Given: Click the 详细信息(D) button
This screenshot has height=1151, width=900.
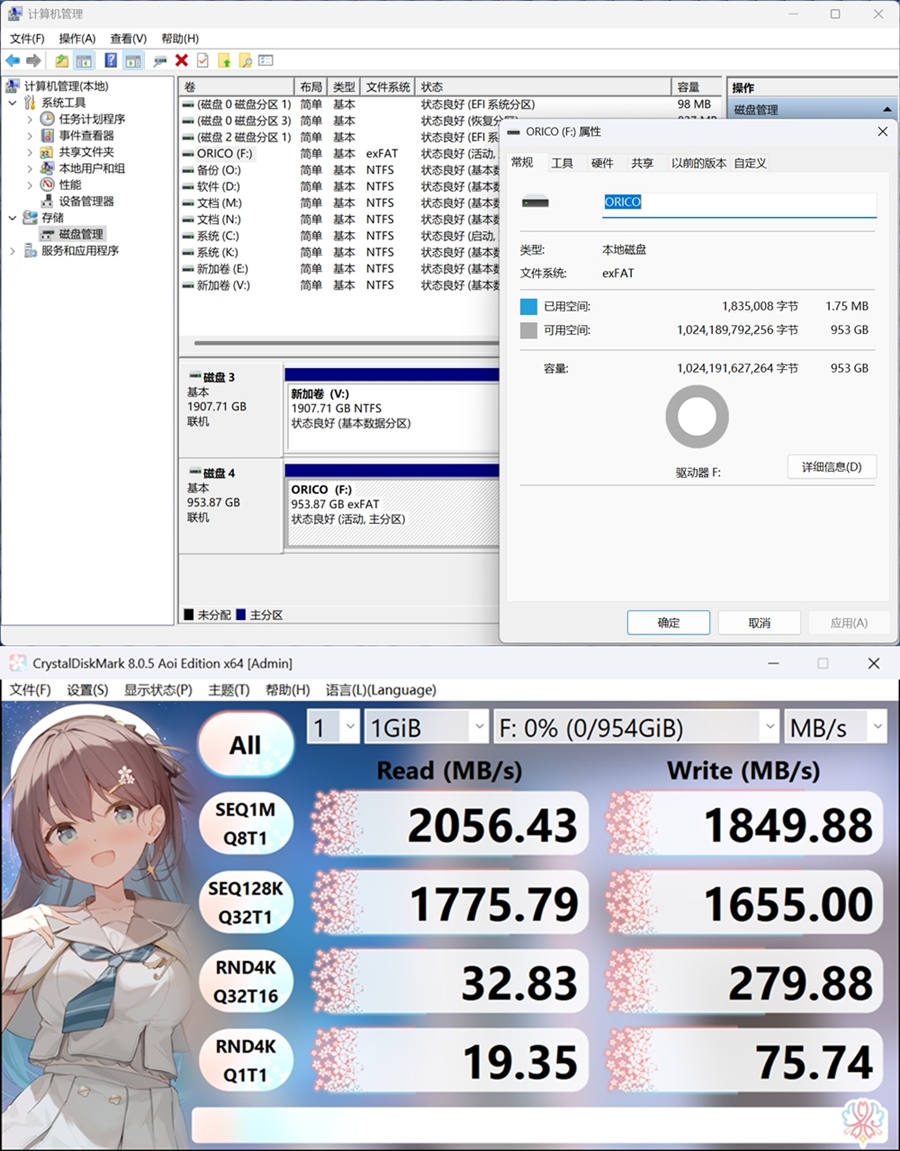Looking at the screenshot, I should coord(832,467).
